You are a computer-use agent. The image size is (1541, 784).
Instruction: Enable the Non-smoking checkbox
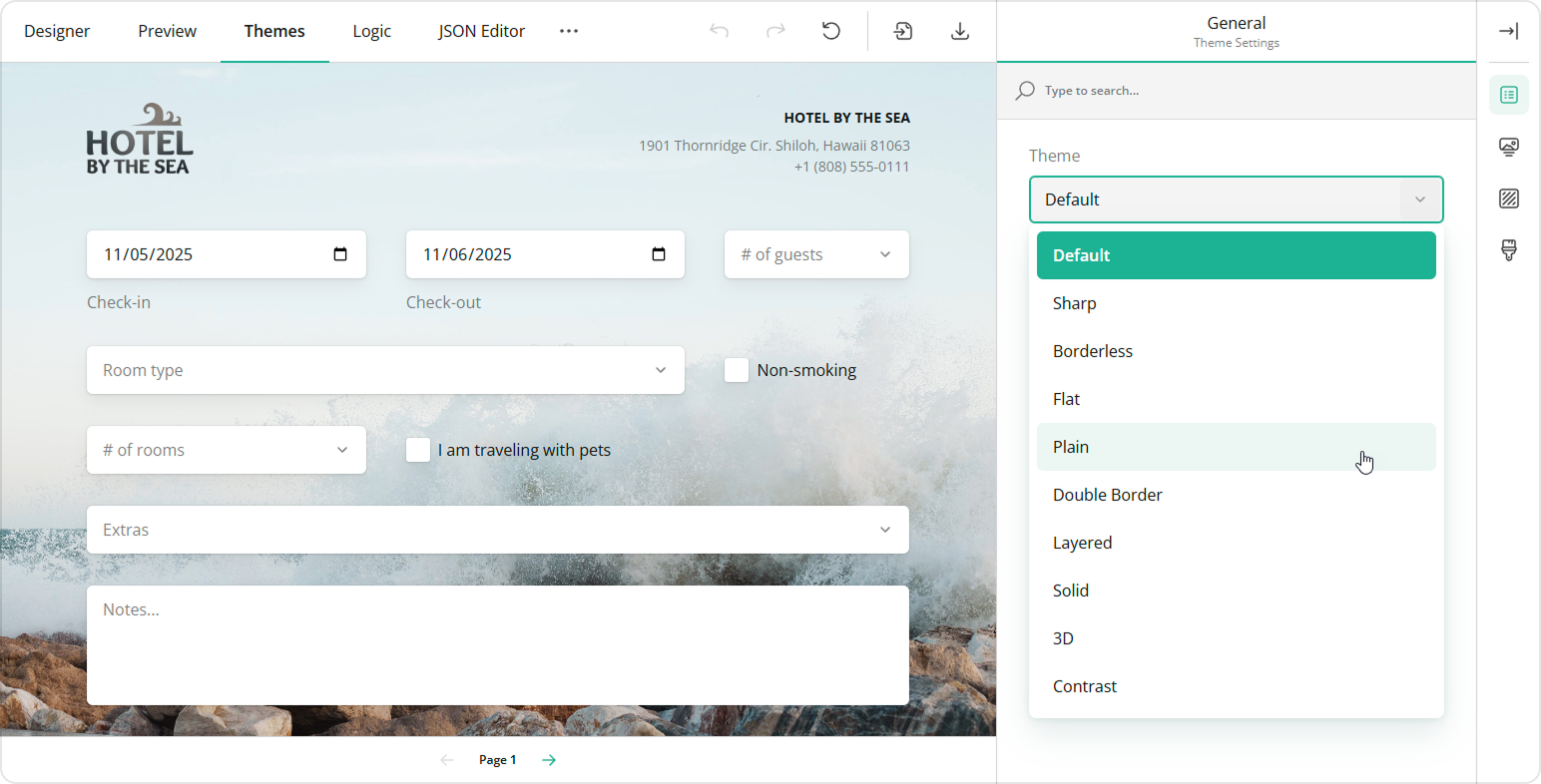point(737,369)
